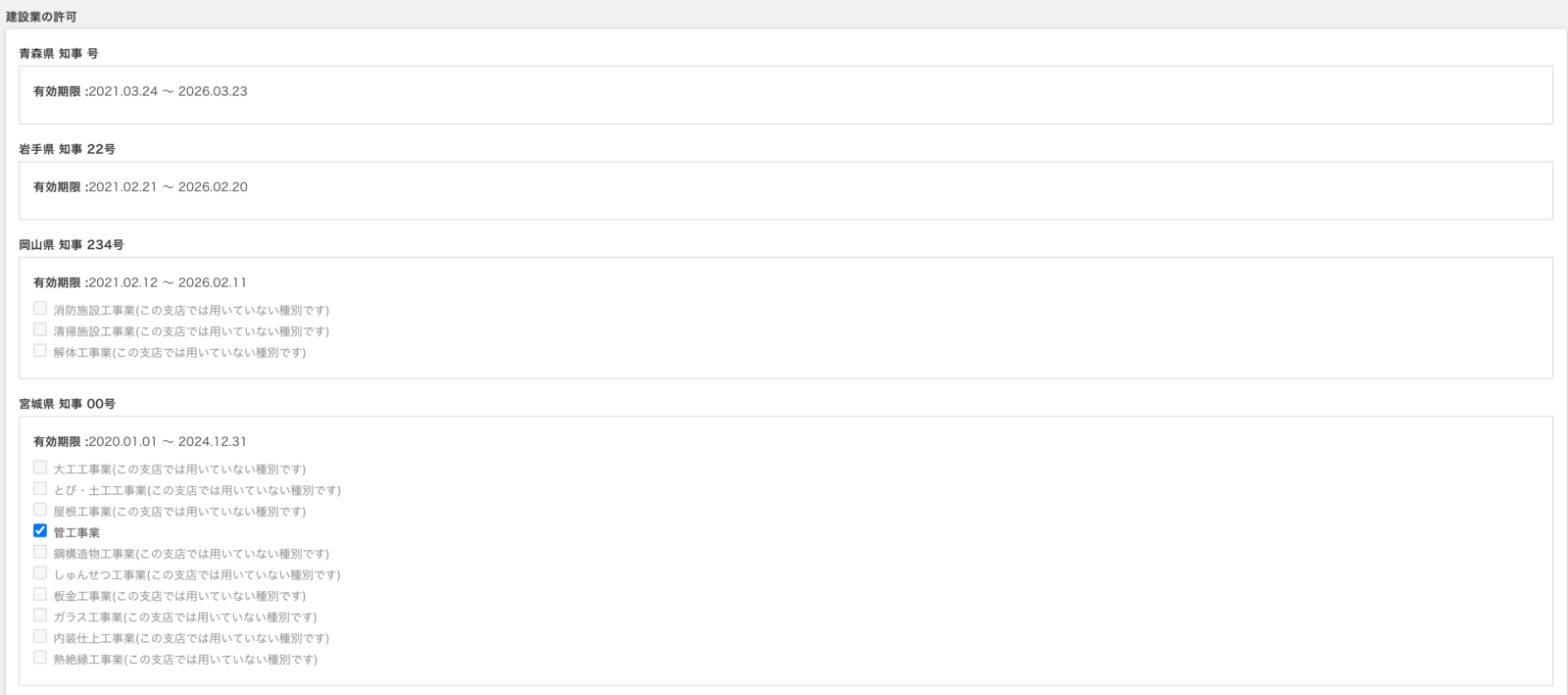Image resolution: width=1568 pixels, height=695 pixels.
Task: Click the 2020.01.01 ～ 2024.12.31 validity period
Action: tap(168, 442)
